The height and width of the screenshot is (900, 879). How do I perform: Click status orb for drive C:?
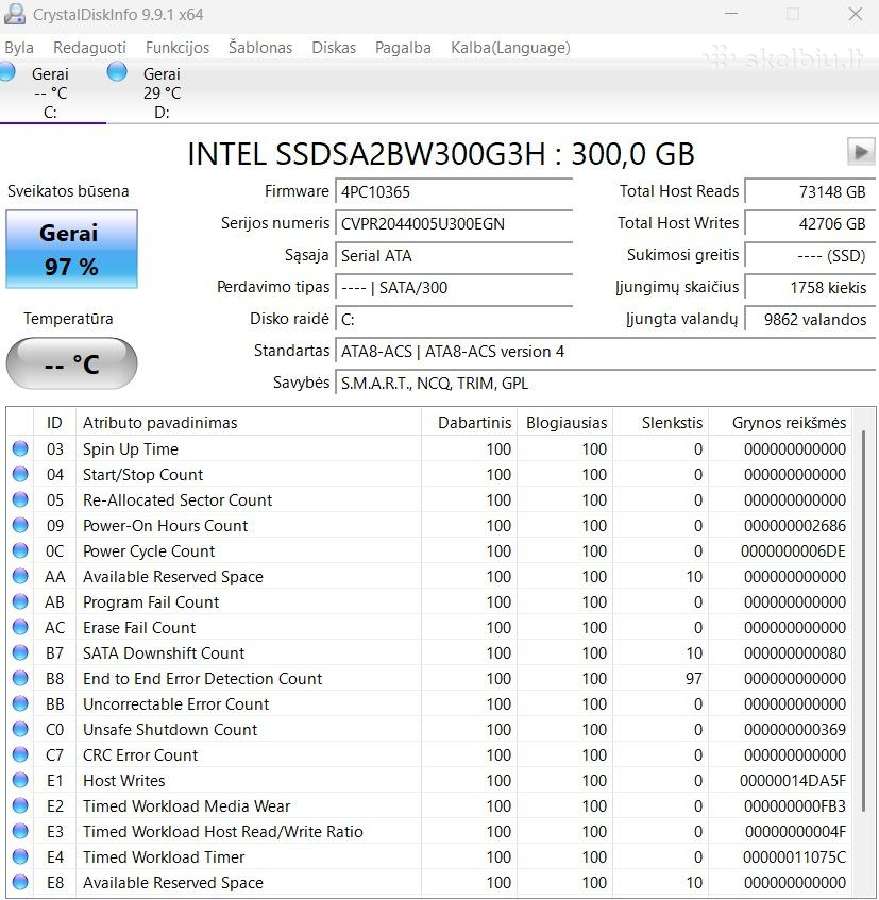[7, 72]
